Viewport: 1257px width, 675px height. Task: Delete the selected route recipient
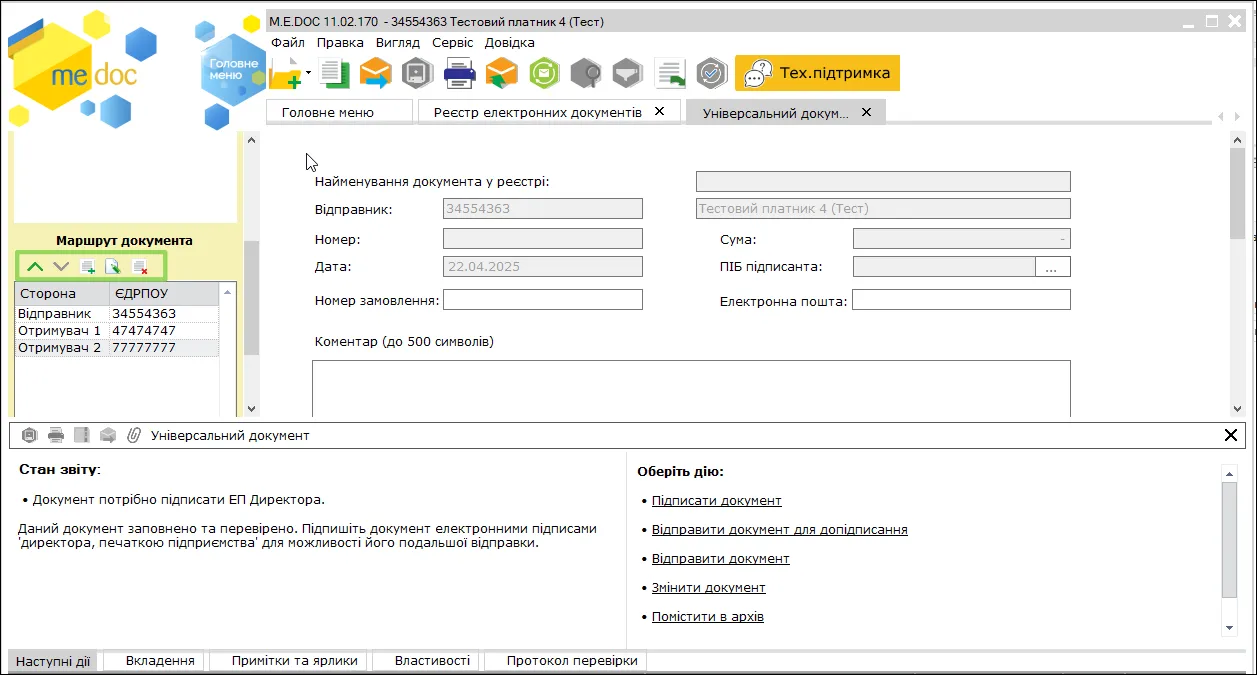pos(140,267)
